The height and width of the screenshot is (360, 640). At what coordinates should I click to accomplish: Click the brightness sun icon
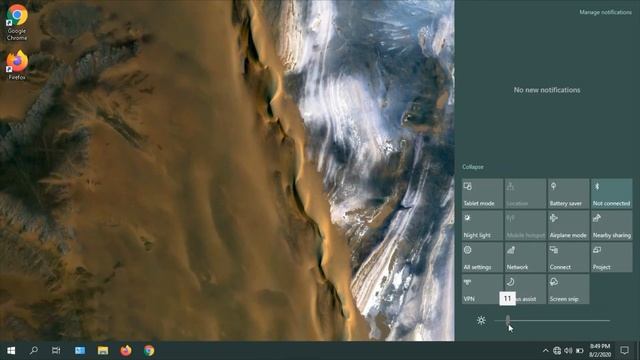pos(481,320)
